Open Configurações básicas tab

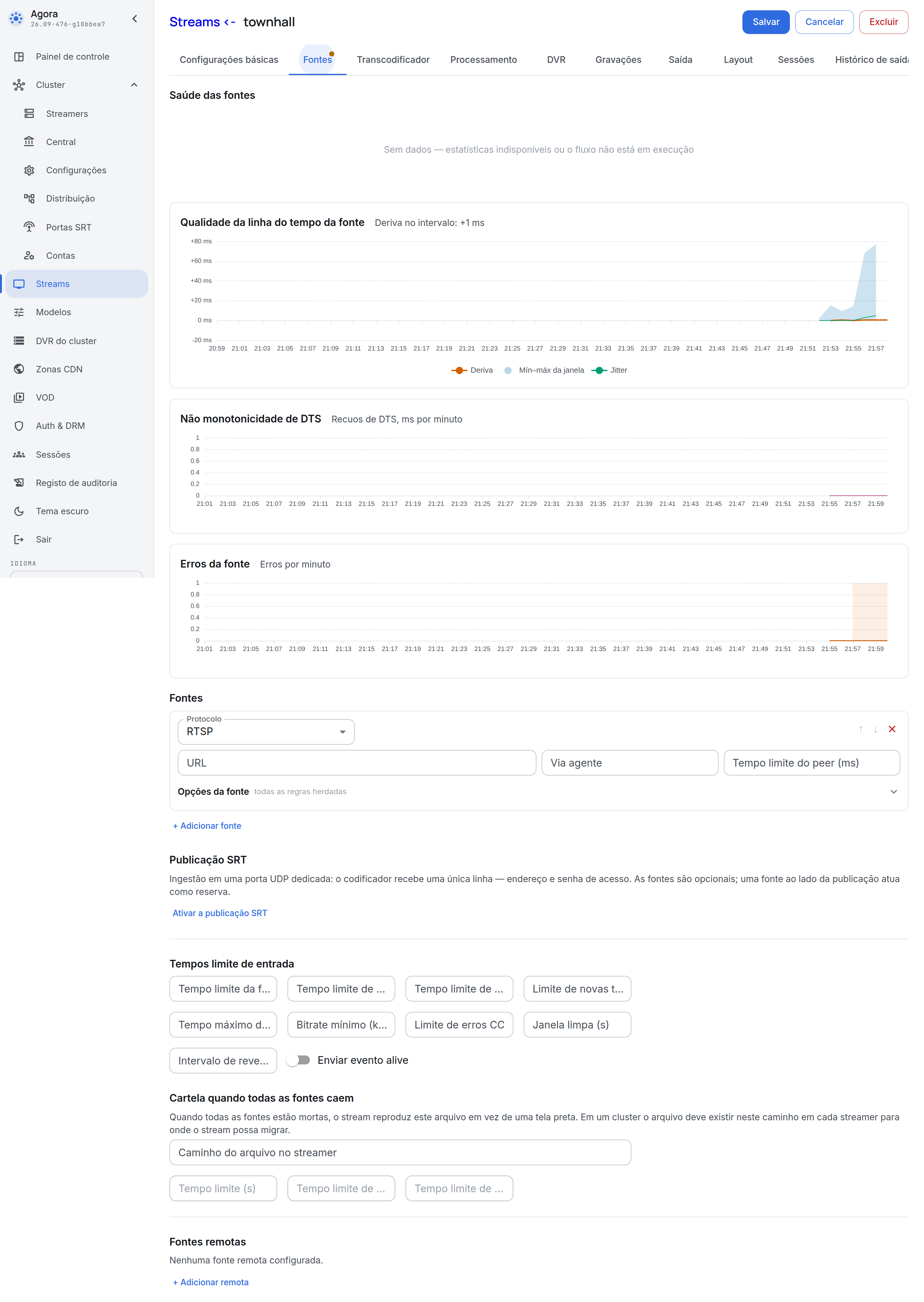tap(229, 60)
